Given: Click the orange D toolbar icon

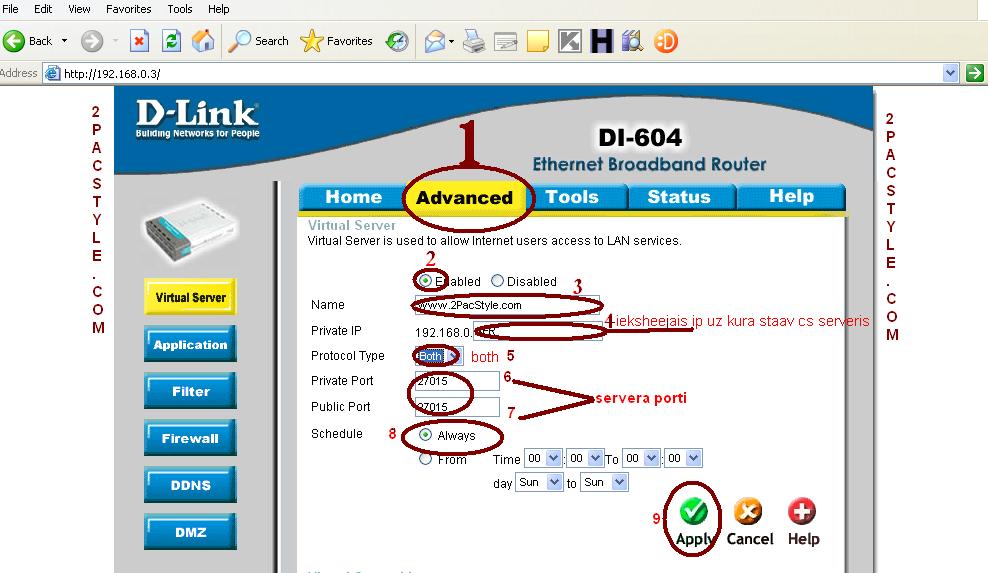Looking at the screenshot, I should click(x=665, y=41).
